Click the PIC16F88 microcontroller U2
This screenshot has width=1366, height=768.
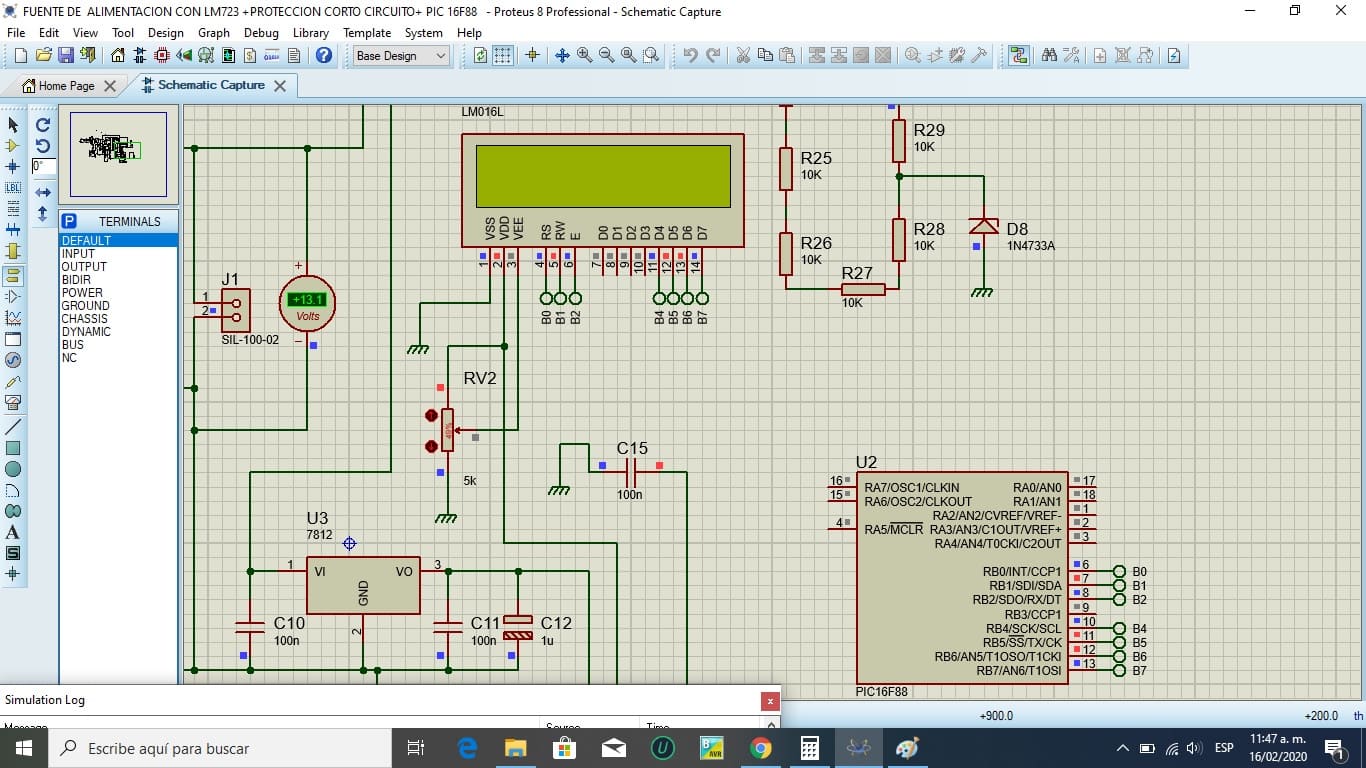[962, 578]
